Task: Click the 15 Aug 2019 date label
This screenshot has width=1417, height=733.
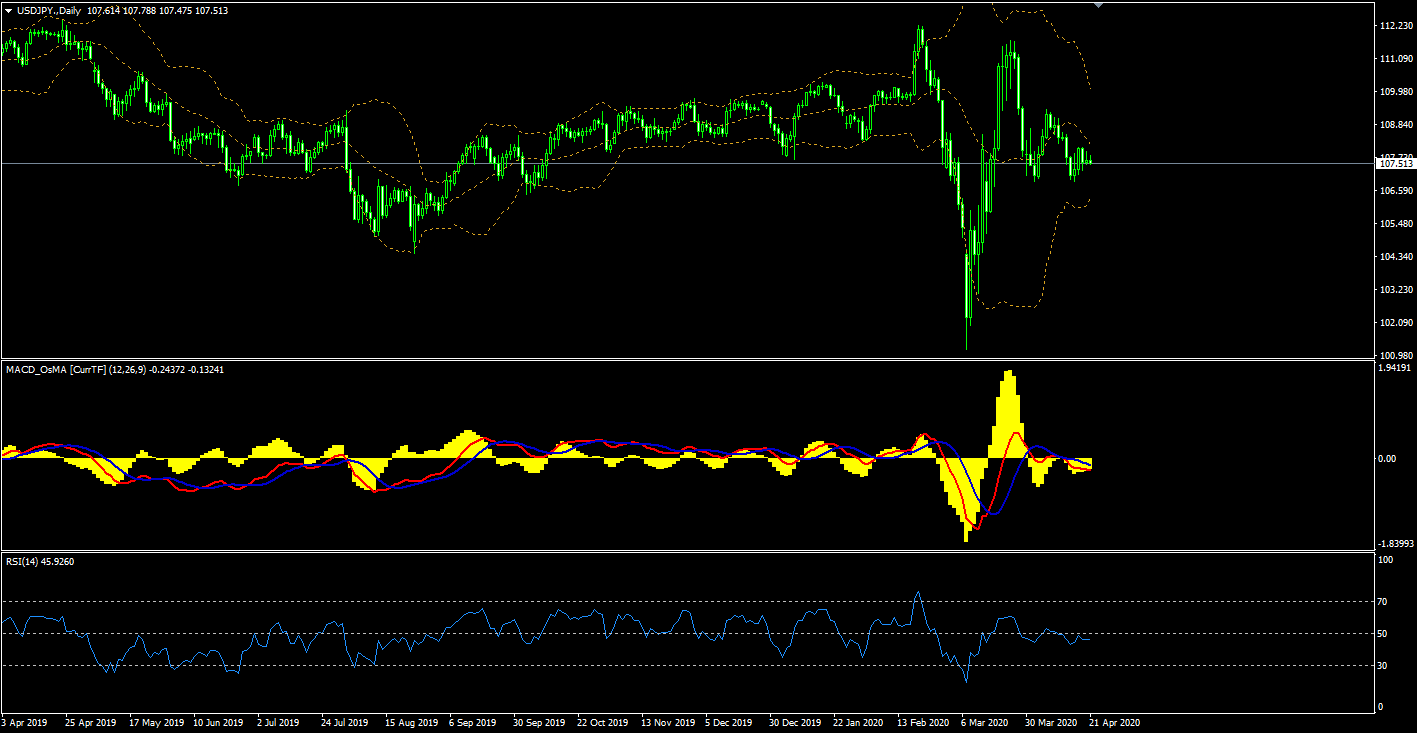Action: [x=412, y=722]
